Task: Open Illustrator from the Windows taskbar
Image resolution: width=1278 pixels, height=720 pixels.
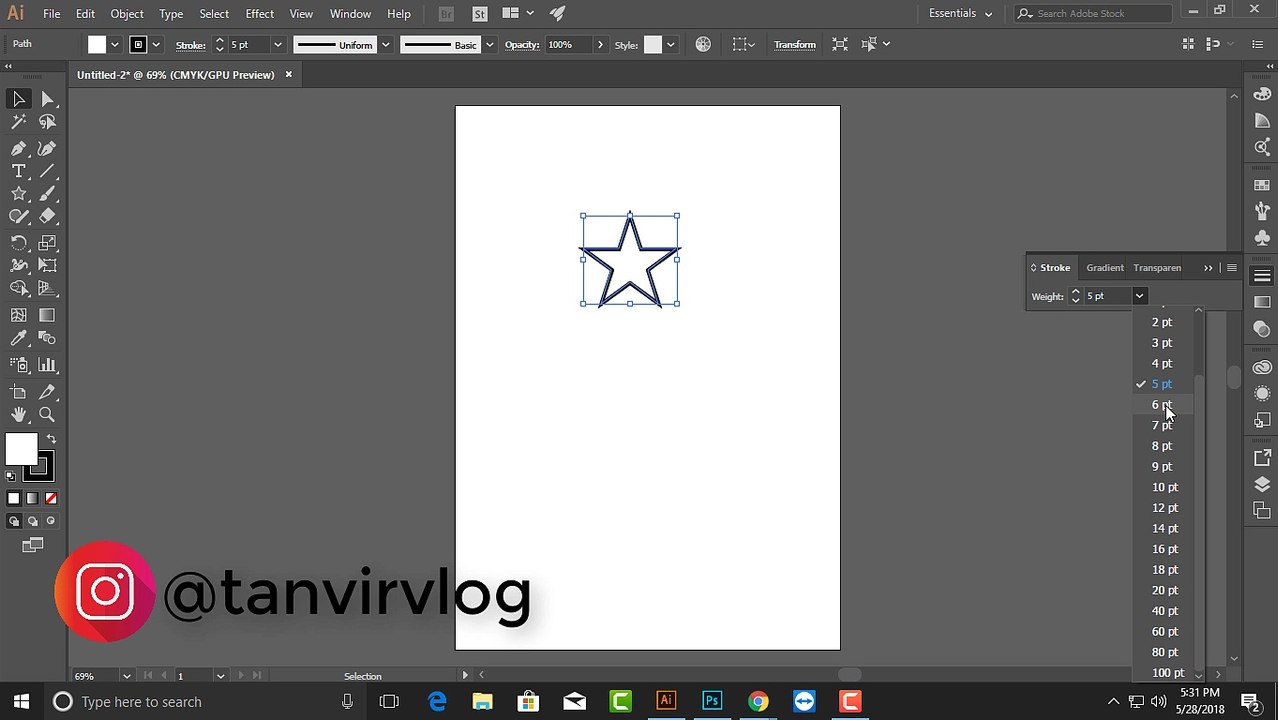Action: pos(666,701)
